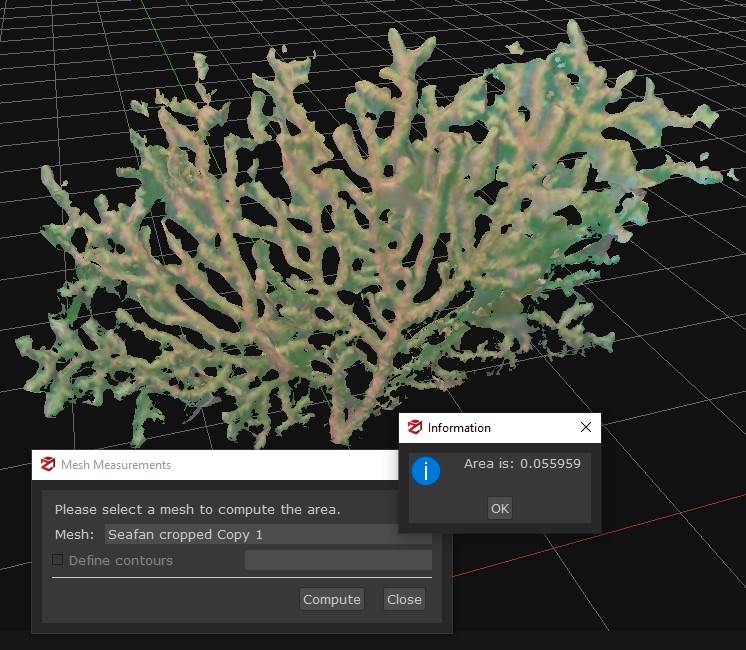Close the Information dialog with X

(x=586, y=427)
